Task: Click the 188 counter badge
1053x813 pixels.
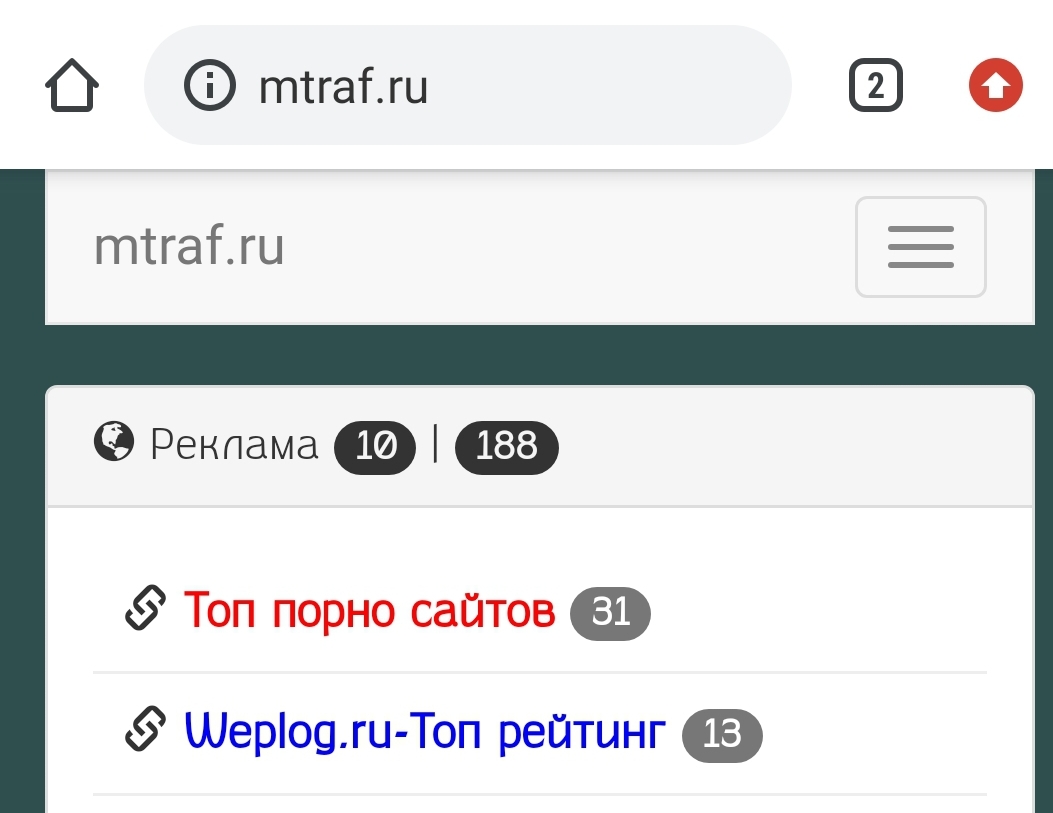Action: tap(506, 446)
